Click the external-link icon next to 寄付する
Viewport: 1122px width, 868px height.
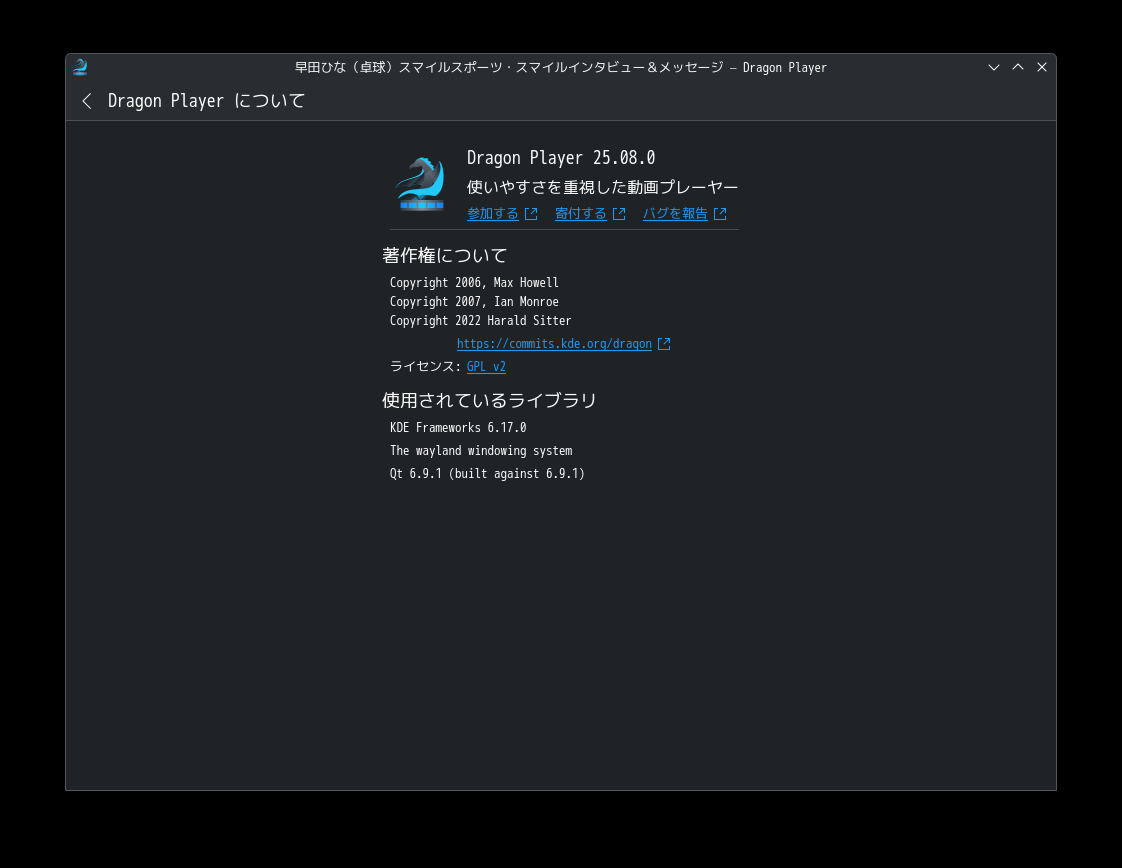pos(620,213)
